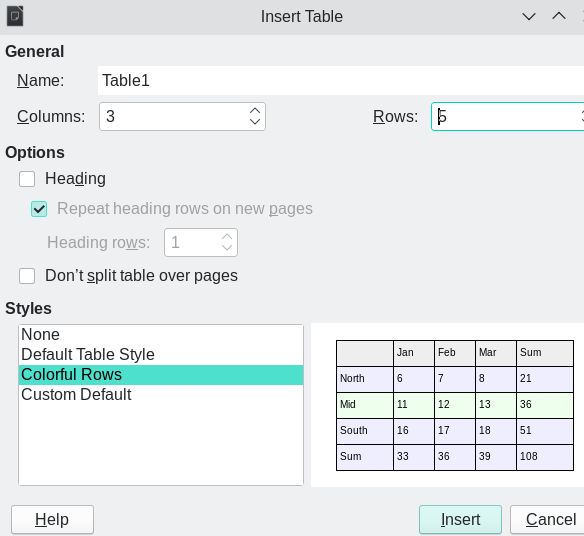Enable the Heading checkbox
Screen dimensions: 584x536
click(x=27, y=179)
